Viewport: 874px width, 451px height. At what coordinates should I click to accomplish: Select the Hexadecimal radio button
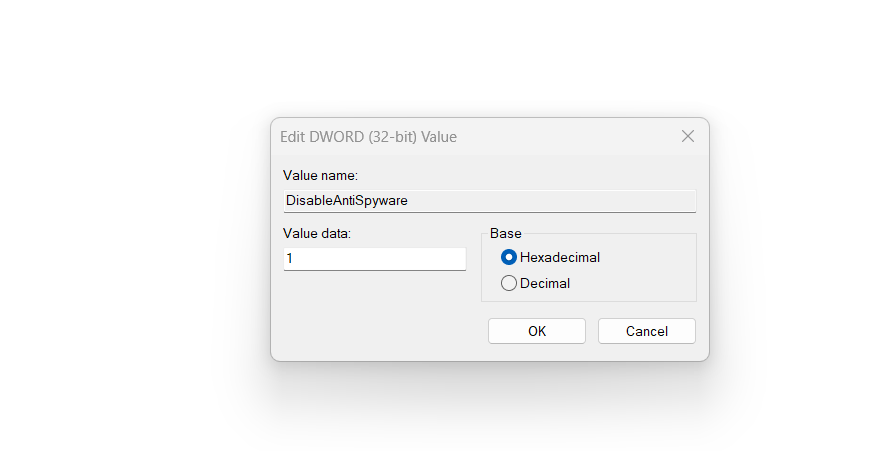(x=509, y=257)
